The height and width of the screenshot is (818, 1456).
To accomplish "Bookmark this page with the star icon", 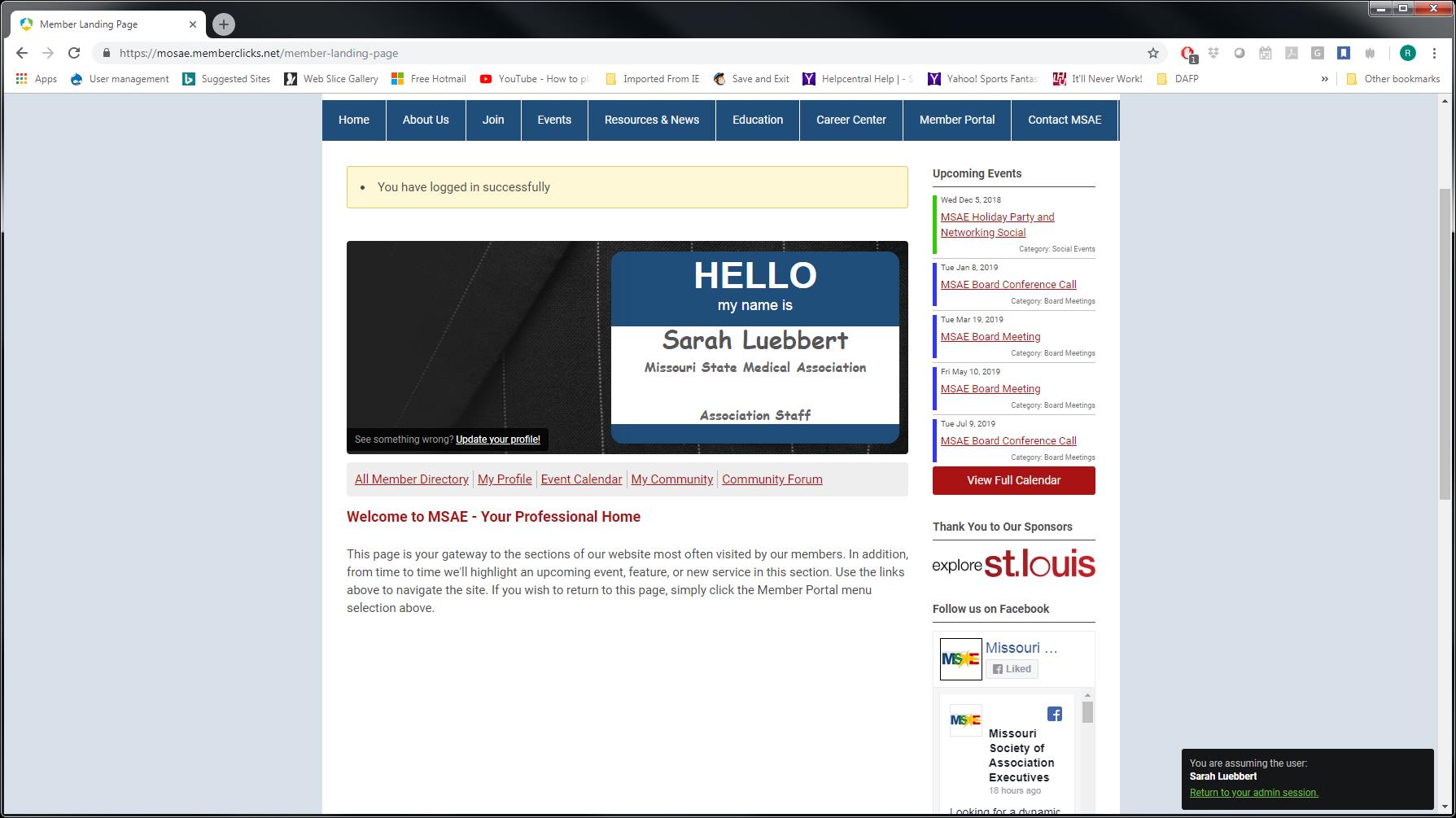I will [1152, 53].
